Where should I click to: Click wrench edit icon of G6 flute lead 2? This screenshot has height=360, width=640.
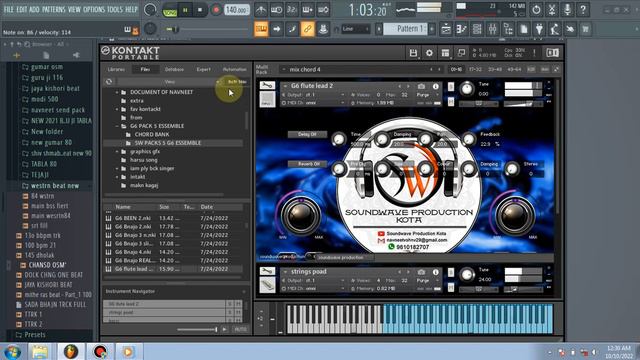(267, 85)
